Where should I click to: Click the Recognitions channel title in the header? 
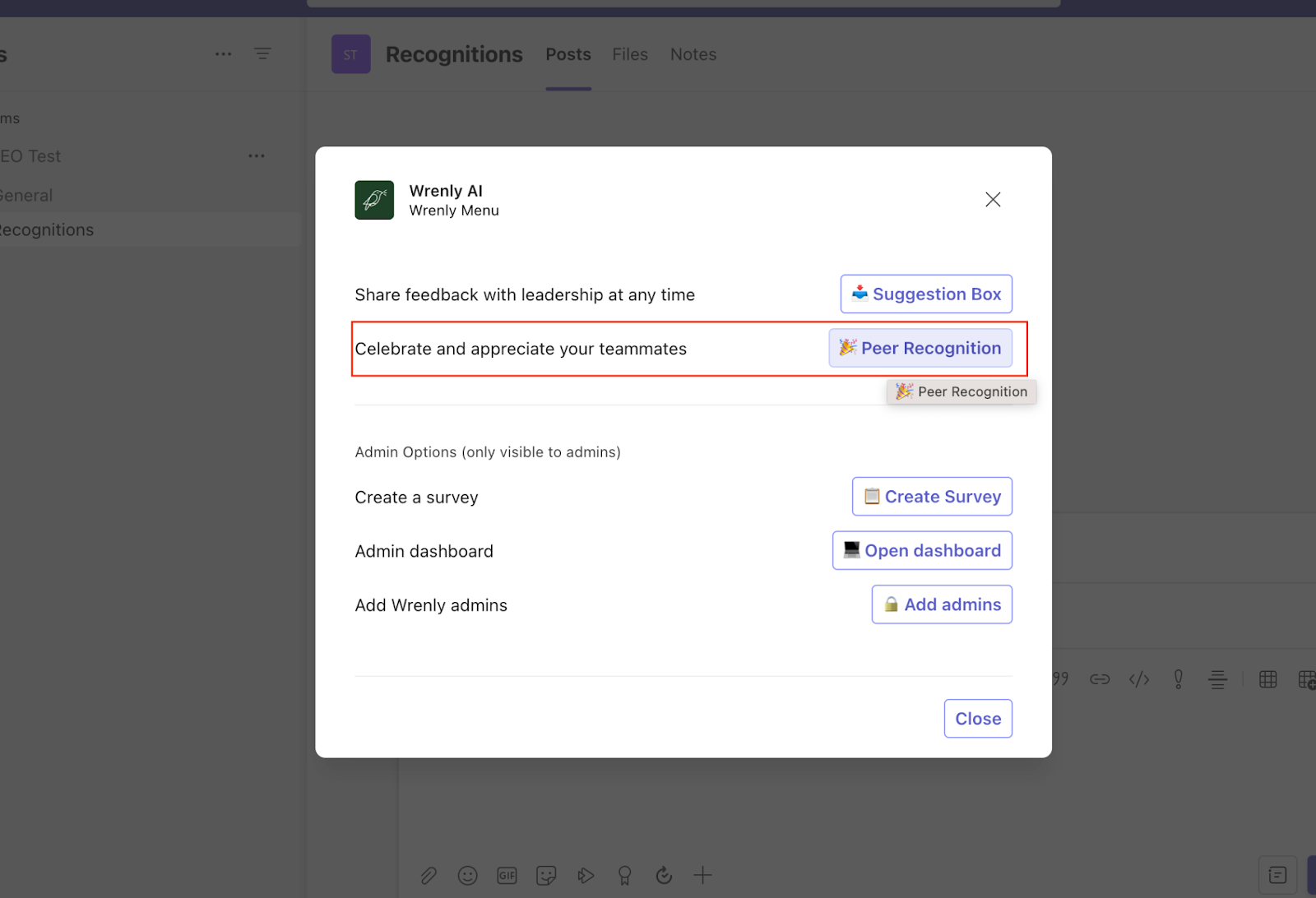454,54
